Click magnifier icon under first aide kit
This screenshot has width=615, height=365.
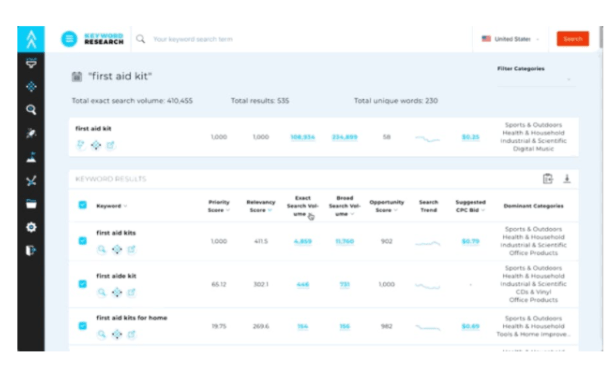coord(102,292)
